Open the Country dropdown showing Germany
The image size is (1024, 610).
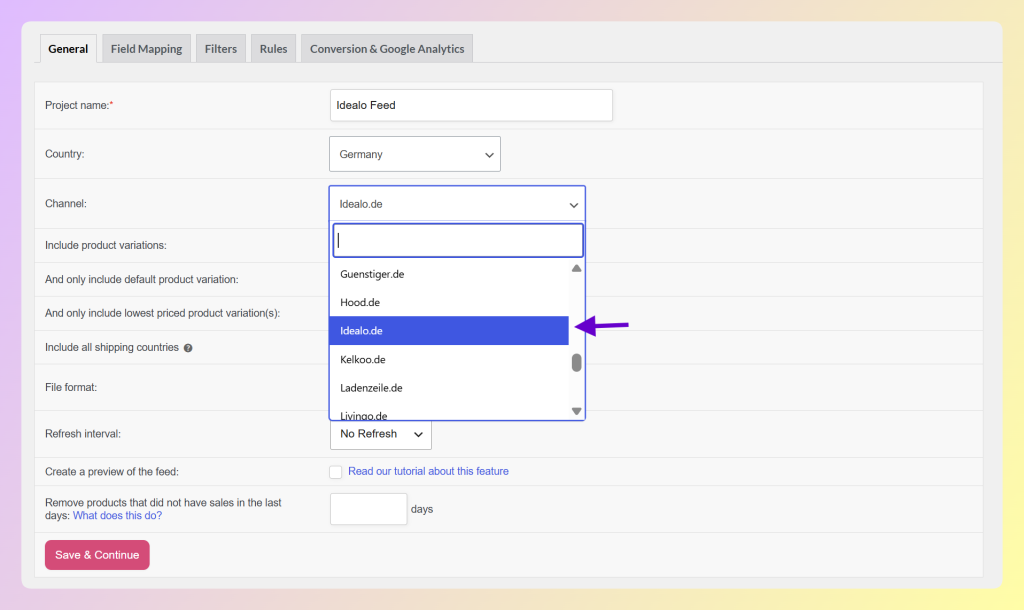pyautogui.click(x=415, y=154)
